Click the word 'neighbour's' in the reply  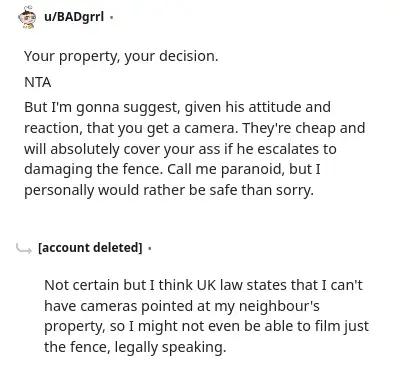[279, 306]
